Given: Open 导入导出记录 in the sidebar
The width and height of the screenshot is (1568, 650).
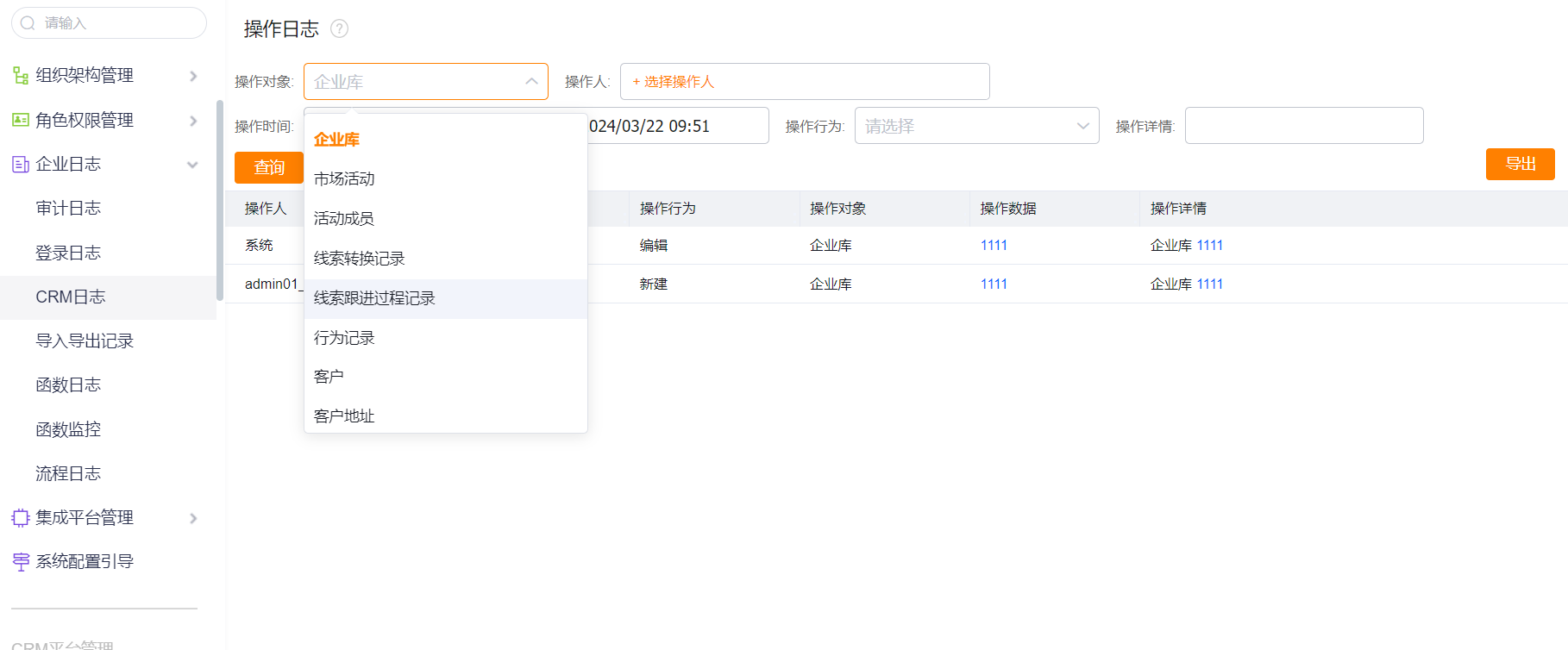Looking at the screenshot, I should tap(85, 341).
